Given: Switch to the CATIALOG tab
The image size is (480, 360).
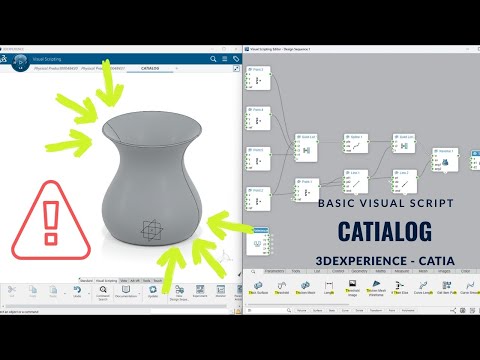Looking at the screenshot, I should [x=150, y=68].
